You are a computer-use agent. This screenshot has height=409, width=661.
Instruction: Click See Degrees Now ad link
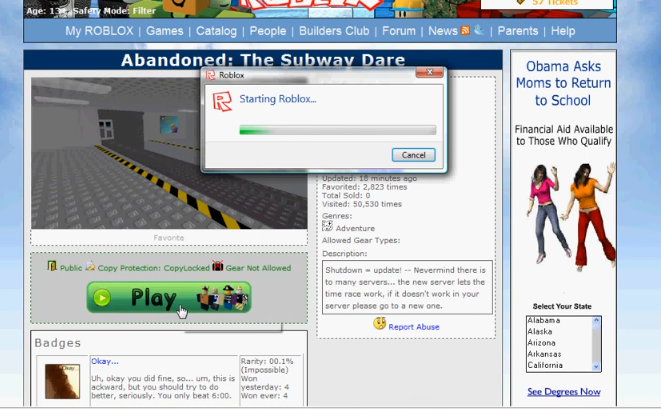564,392
